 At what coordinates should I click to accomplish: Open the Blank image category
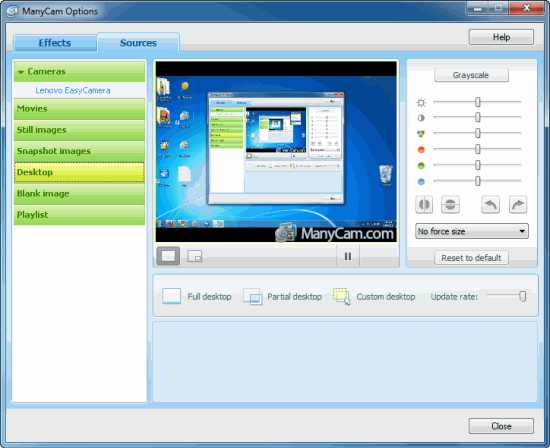pyautogui.click(x=79, y=194)
